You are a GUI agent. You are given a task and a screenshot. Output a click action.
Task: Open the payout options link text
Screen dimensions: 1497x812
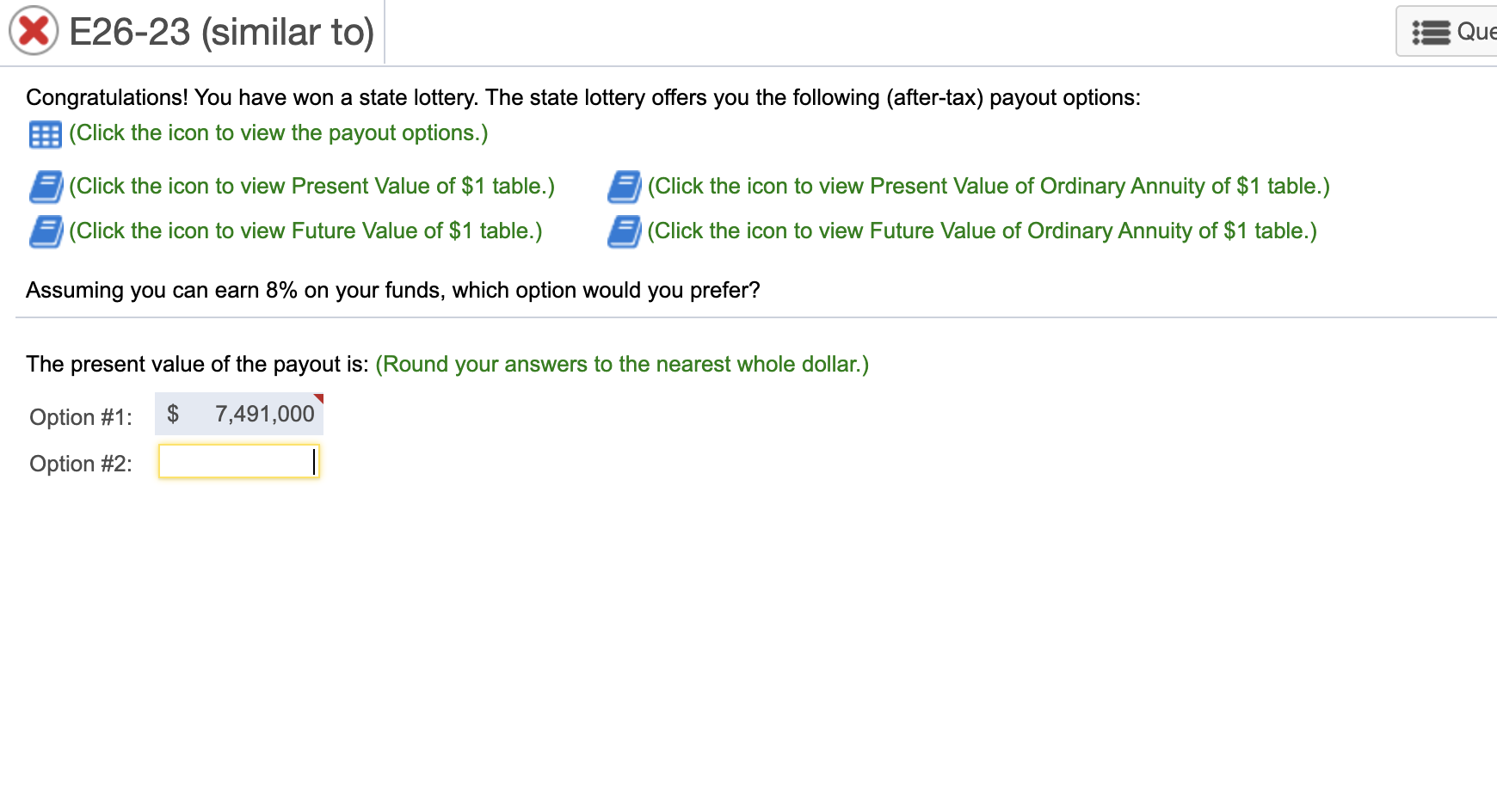(277, 133)
